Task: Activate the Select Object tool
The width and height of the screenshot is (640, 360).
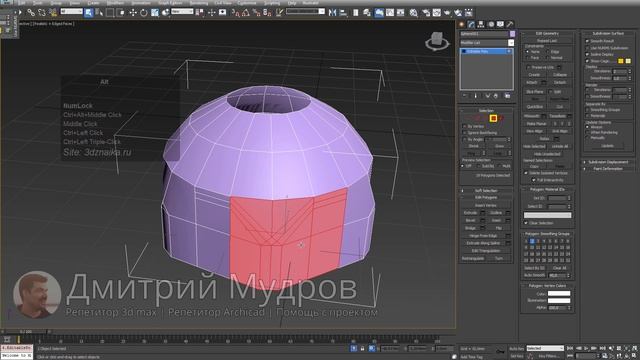Action: pyautogui.click(x=89, y=13)
